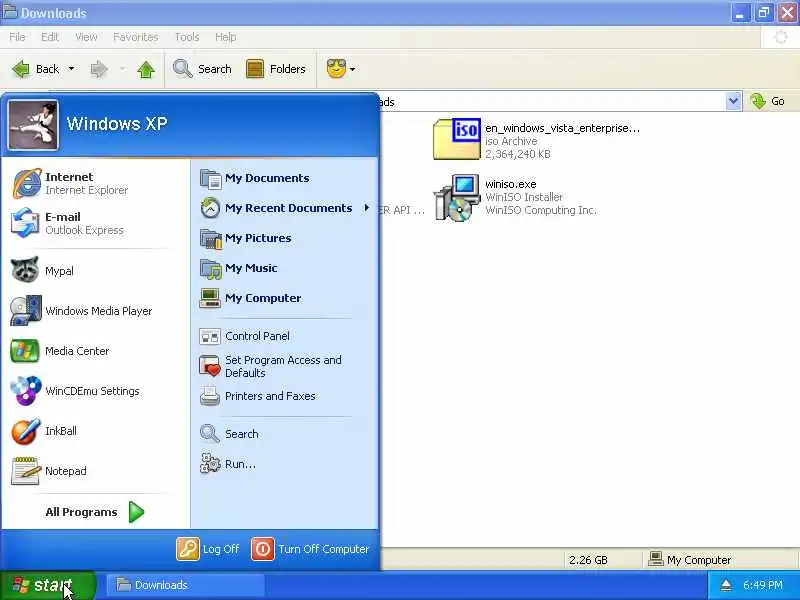Select the en_windows_vista_enterprise iso file
Viewport: 800px width, 600px height.
pos(536,140)
